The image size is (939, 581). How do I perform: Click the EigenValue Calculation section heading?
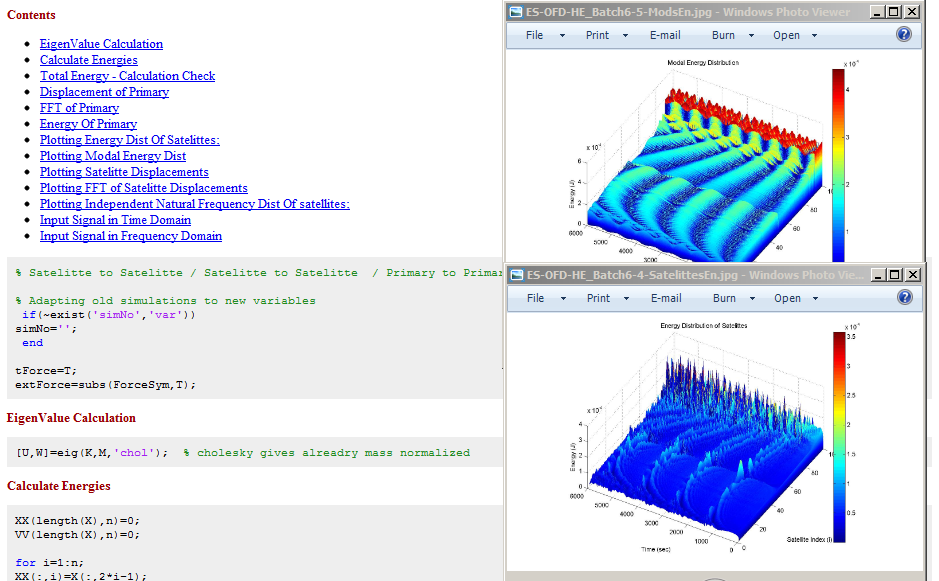[x=71, y=418]
